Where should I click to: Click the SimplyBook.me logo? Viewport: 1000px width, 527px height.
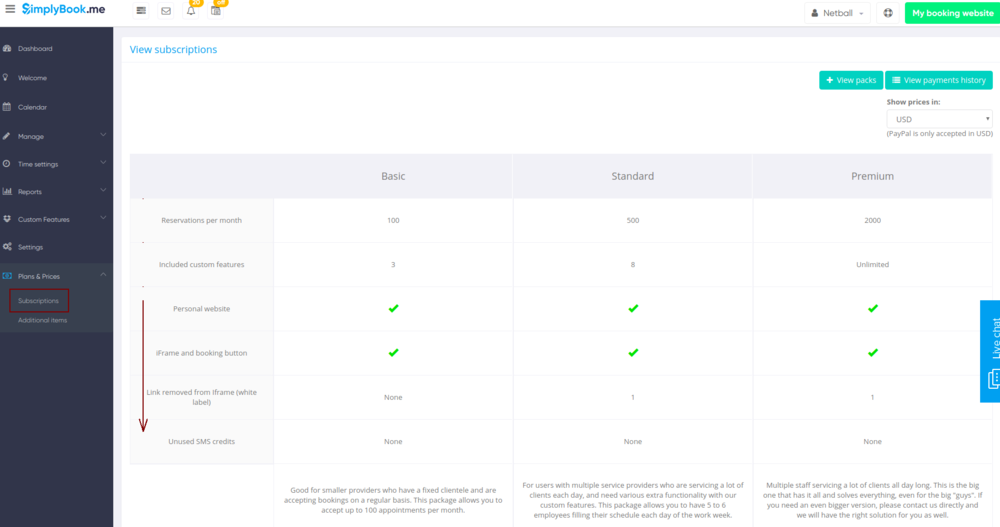pos(64,10)
